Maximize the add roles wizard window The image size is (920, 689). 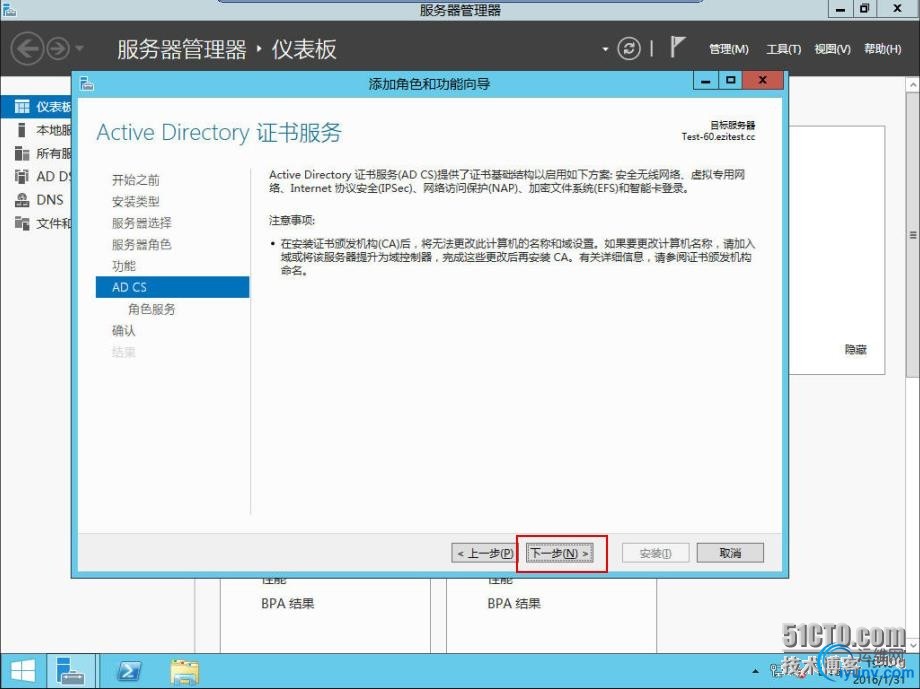[x=730, y=81]
